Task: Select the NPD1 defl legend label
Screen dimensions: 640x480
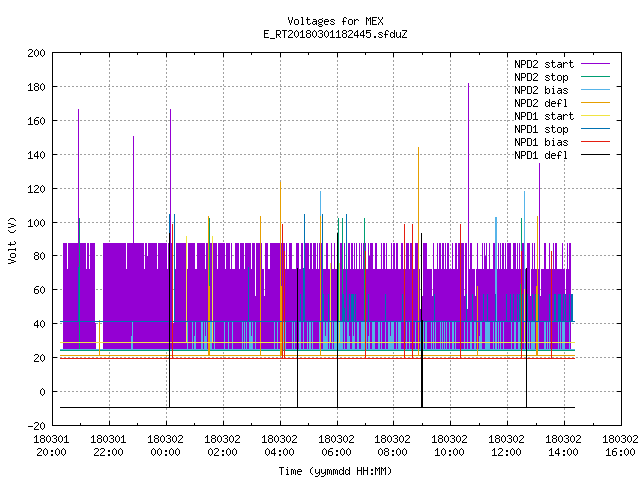Action: pos(541,155)
